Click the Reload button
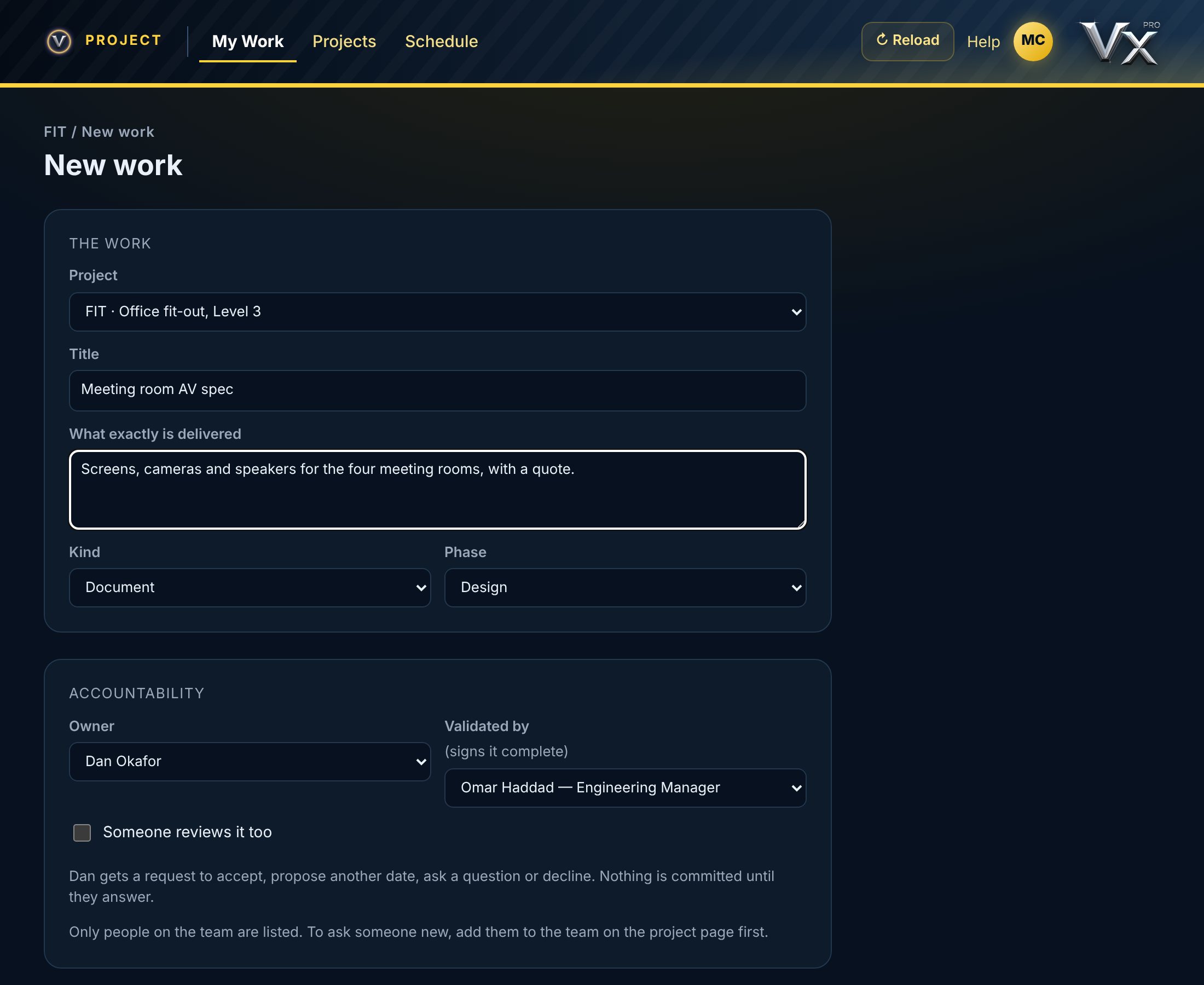Screen dimensions: 1204x985 click(x=907, y=42)
